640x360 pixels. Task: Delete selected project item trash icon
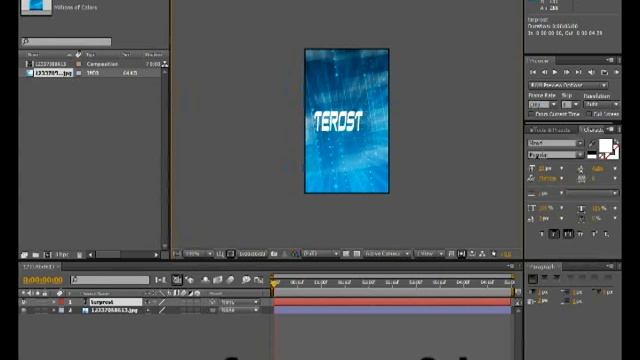pos(80,255)
